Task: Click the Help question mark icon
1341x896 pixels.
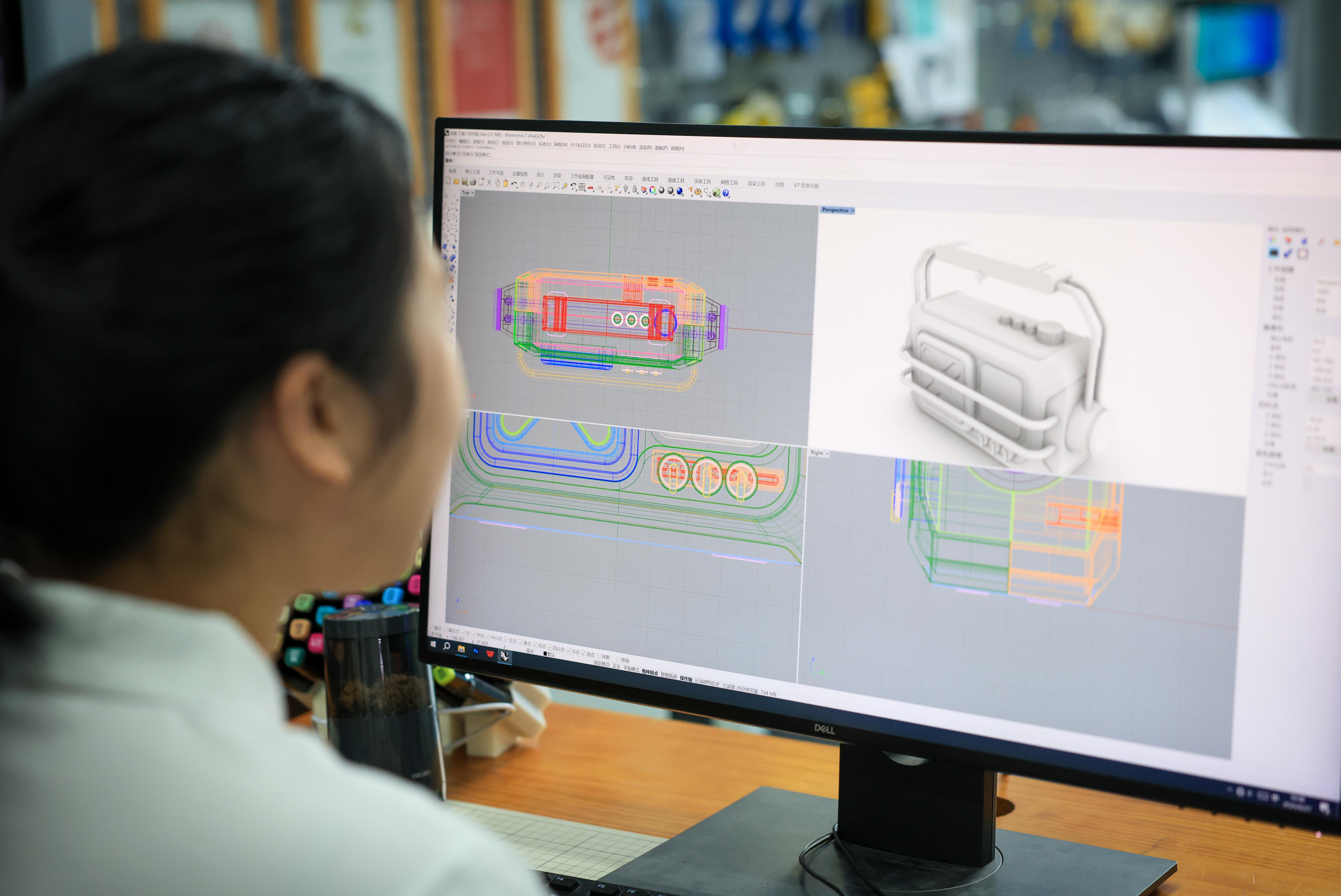Action: 726,193
